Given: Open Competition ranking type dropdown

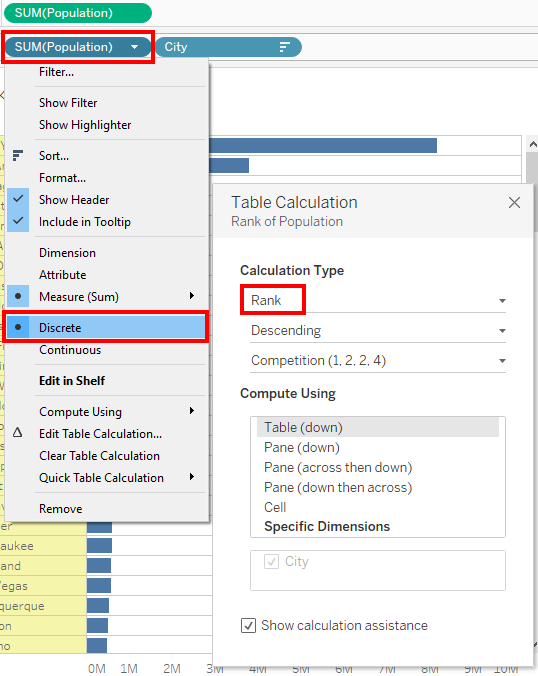Looking at the screenshot, I should 378,360.
